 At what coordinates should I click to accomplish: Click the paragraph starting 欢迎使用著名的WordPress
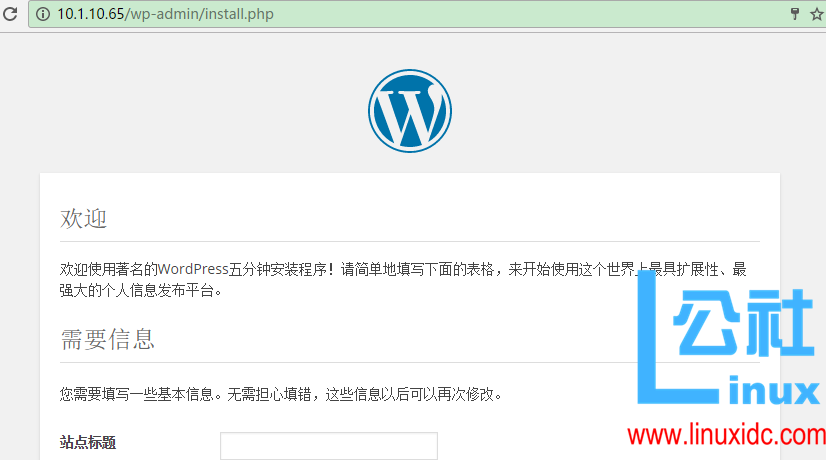tap(403, 279)
